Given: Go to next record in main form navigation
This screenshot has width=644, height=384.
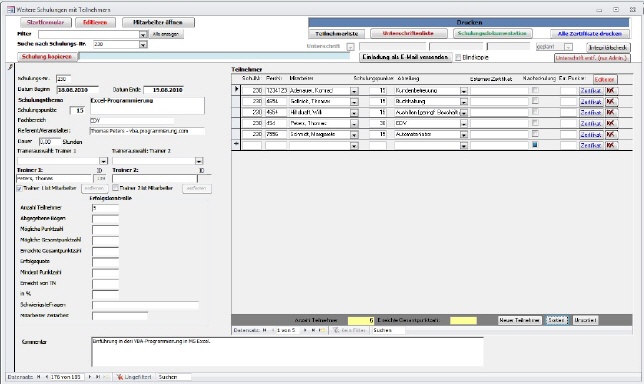Looking at the screenshot, I should coord(90,377).
